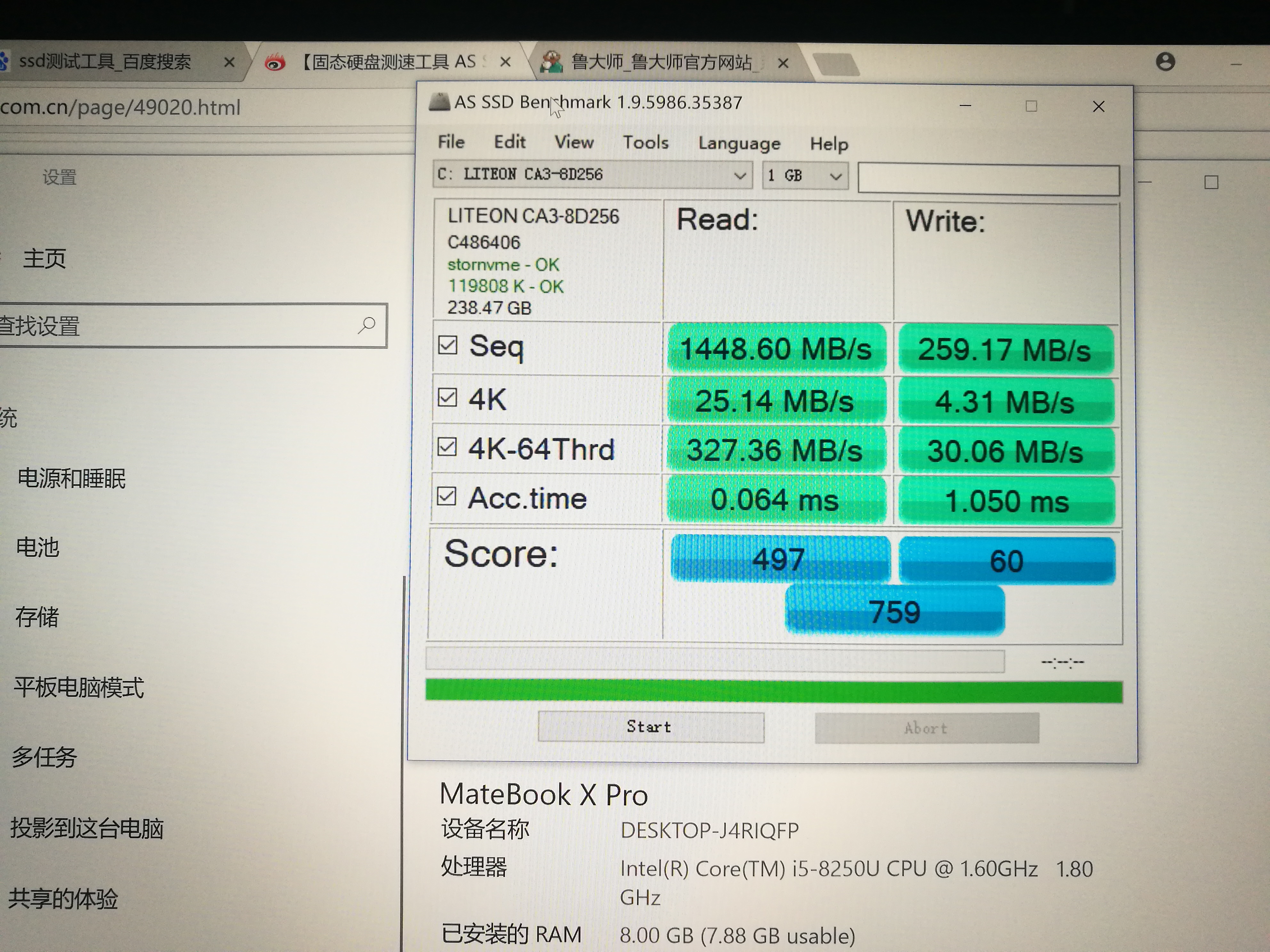
Task: Toggle the 4K-64Thrd test checkbox
Action: point(447,447)
